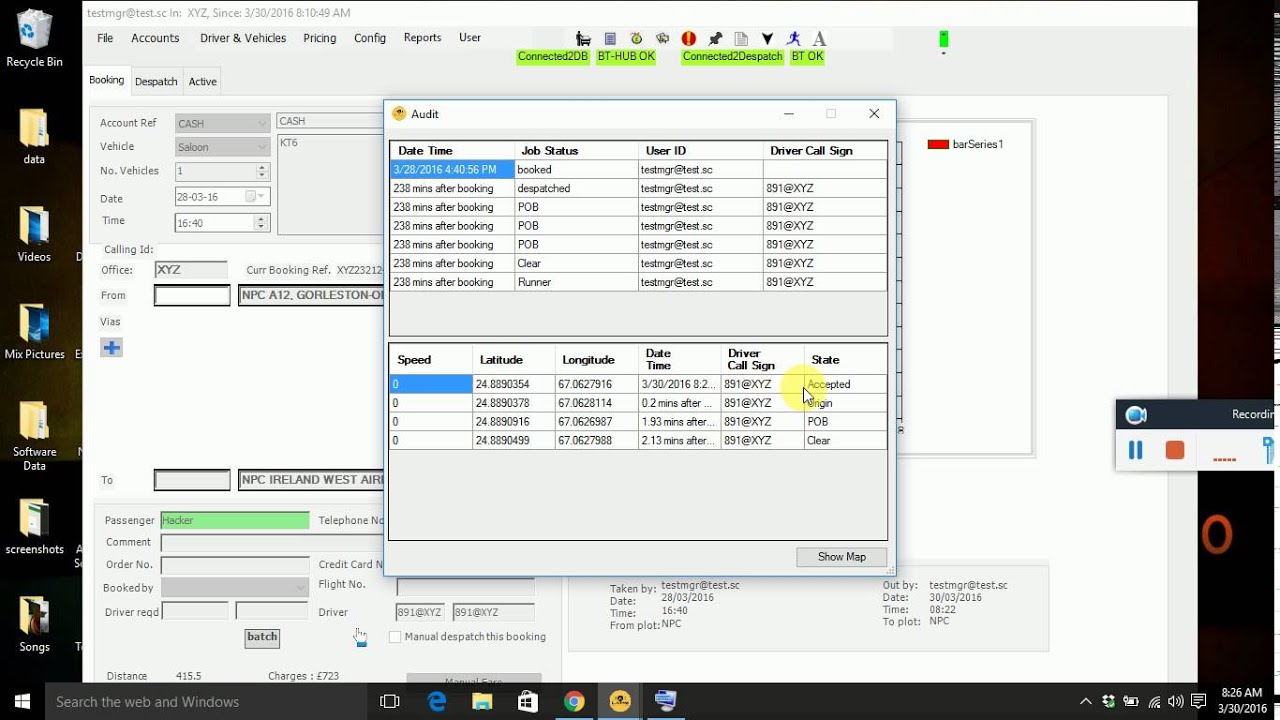The image size is (1280, 720).
Task: Click the empty From code input field
Action: coord(192,295)
